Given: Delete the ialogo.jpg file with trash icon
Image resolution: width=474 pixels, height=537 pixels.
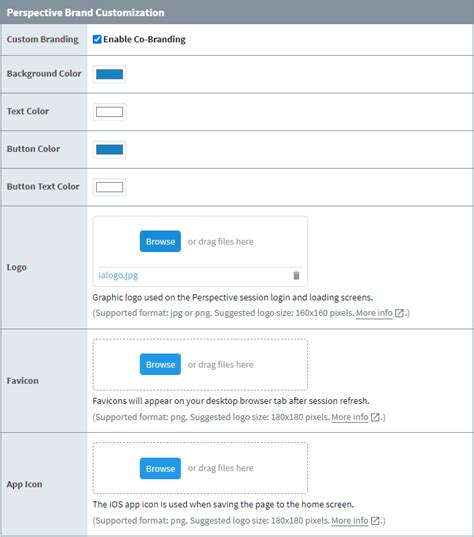Looking at the screenshot, I should pyautogui.click(x=296, y=275).
